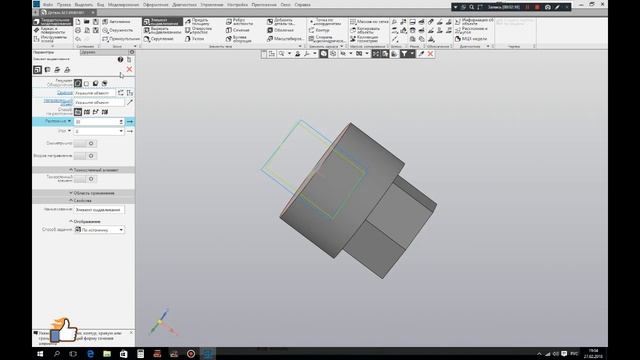640x360 pixels.
Task: Click the Section 'Укажите объект' field
Action: pyautogui.click(x=94, y=93)
